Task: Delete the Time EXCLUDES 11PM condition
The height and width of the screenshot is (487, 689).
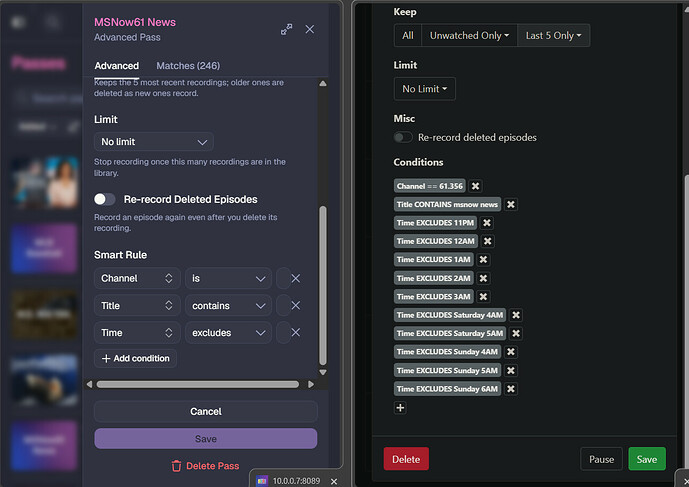Action: pos(487,223)
